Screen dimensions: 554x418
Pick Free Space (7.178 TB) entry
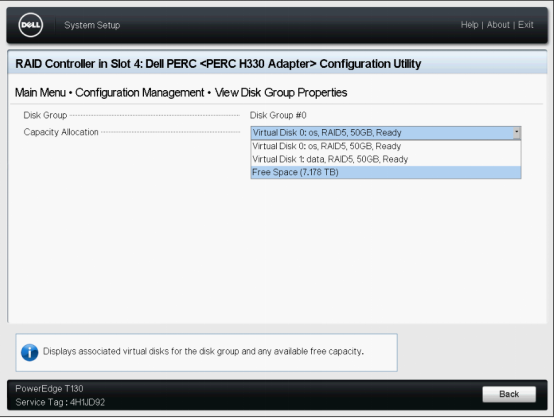[x=386, y=172]
